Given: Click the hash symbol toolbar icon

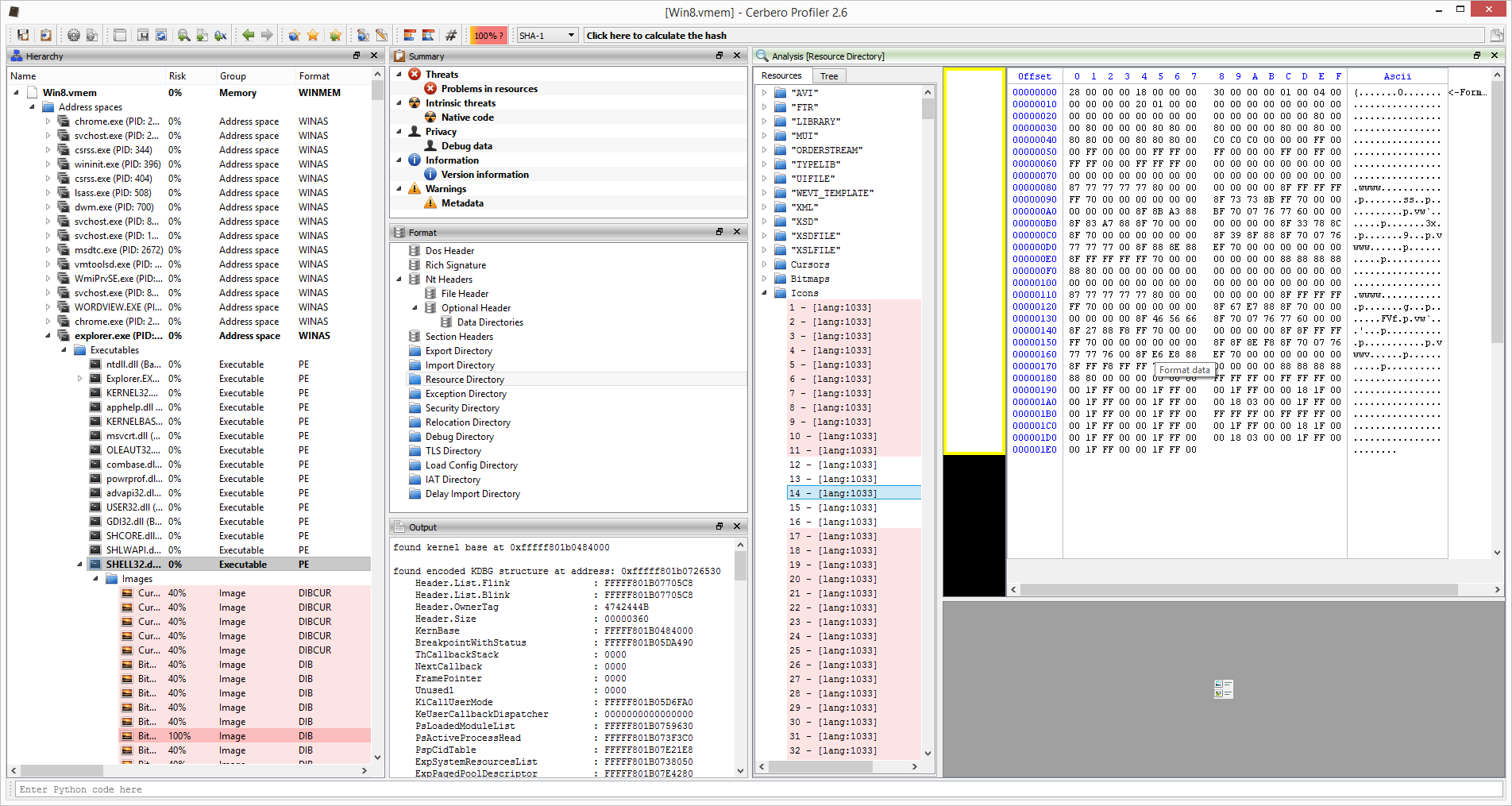Looking at the screenshot, I should [x=451, y=35].
